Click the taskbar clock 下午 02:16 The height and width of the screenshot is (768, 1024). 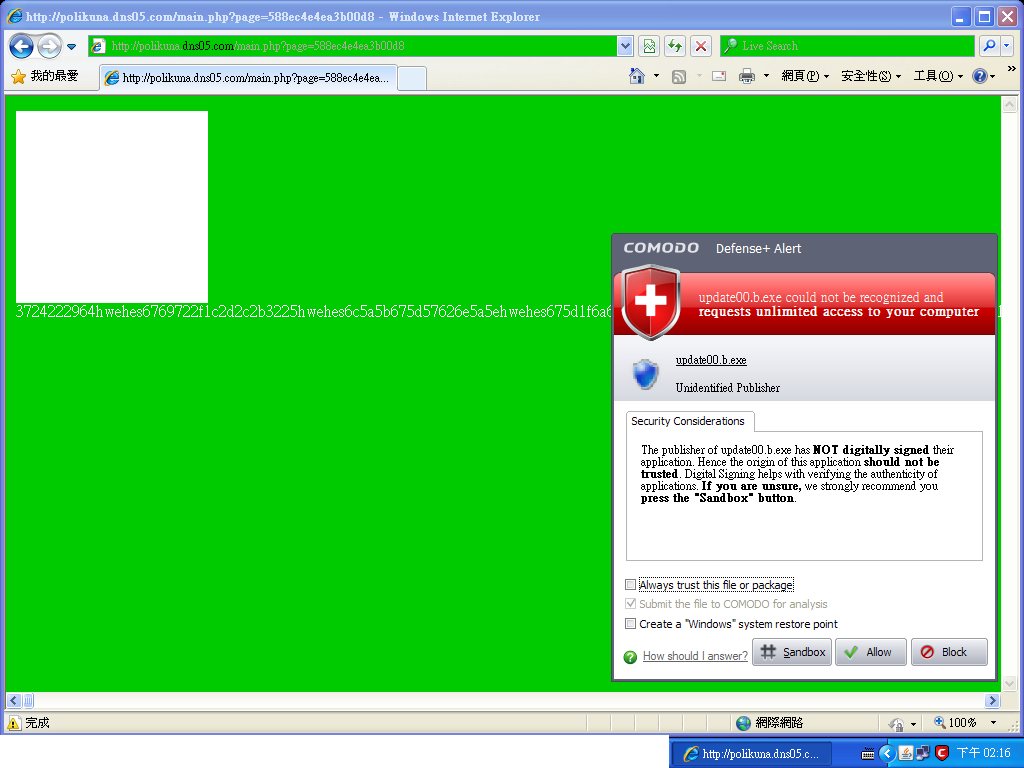click(x=983, y=754)
